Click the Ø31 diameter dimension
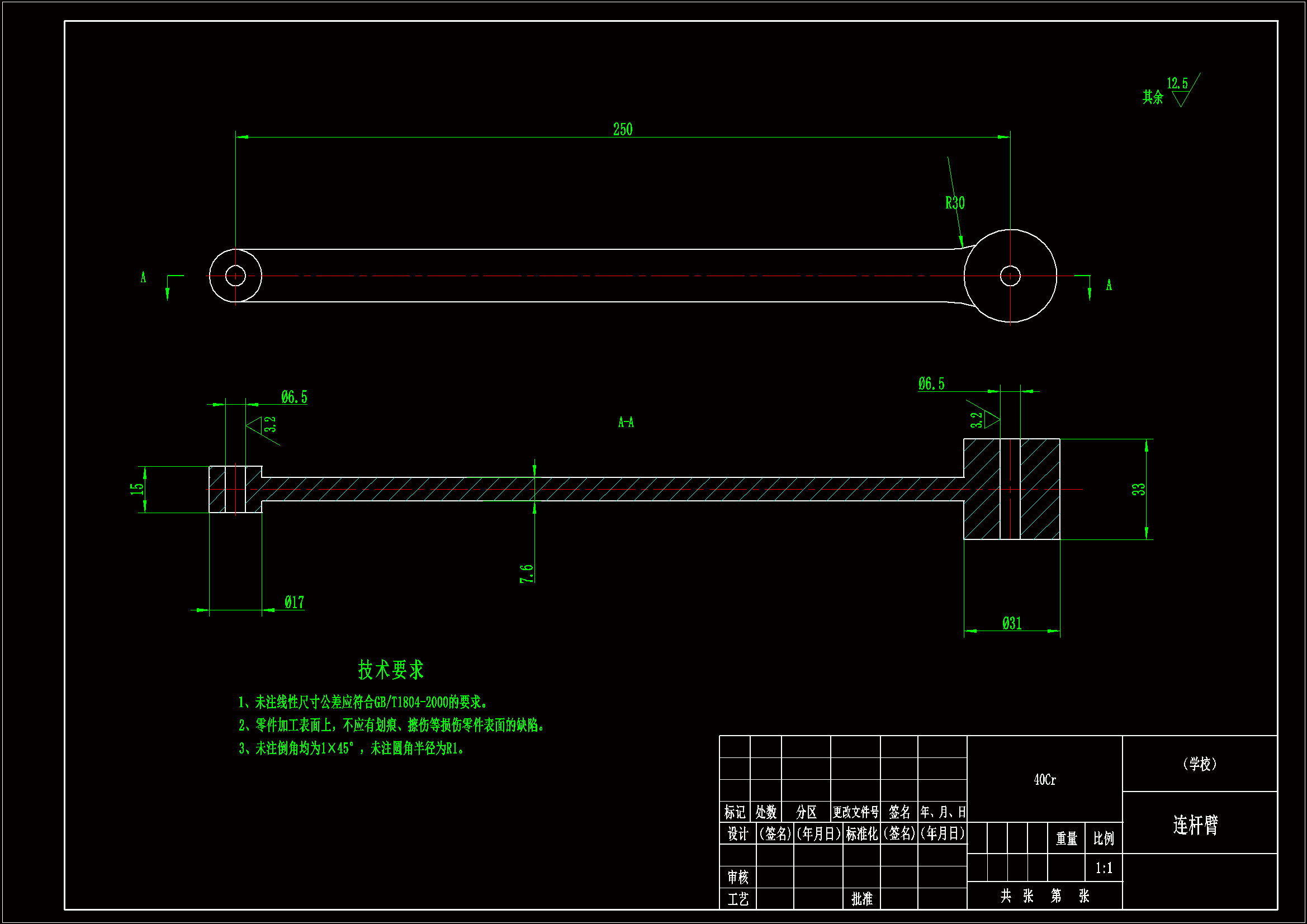Screen dimensions: 1307x924 pyautogui.click(x=1012, y=623)
